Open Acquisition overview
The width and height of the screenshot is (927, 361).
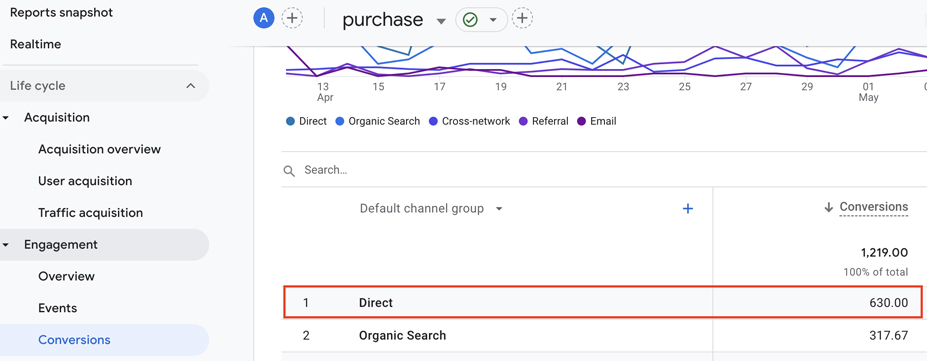click(99, 149)
